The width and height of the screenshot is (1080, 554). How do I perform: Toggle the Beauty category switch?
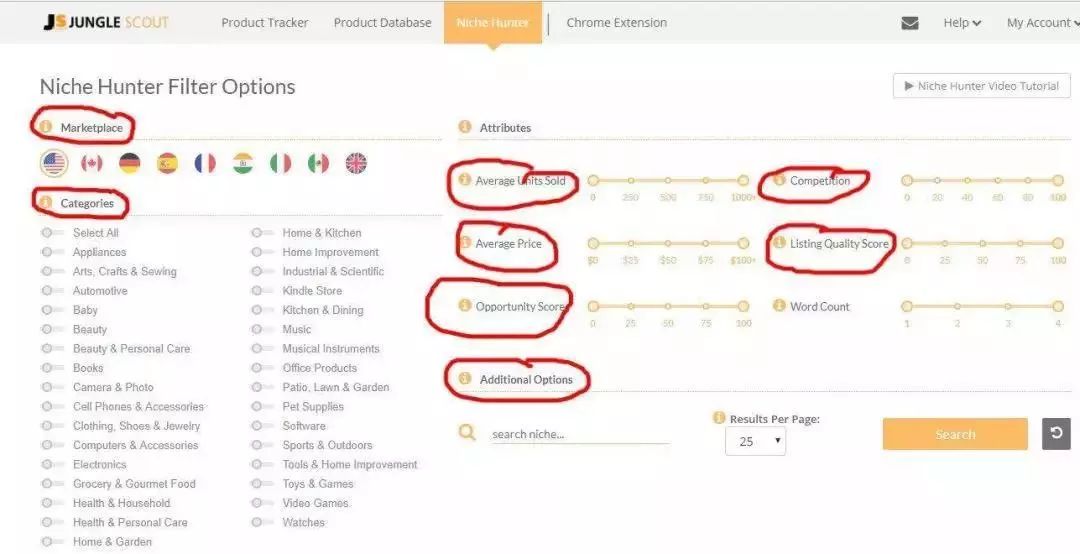coord(52,329)
